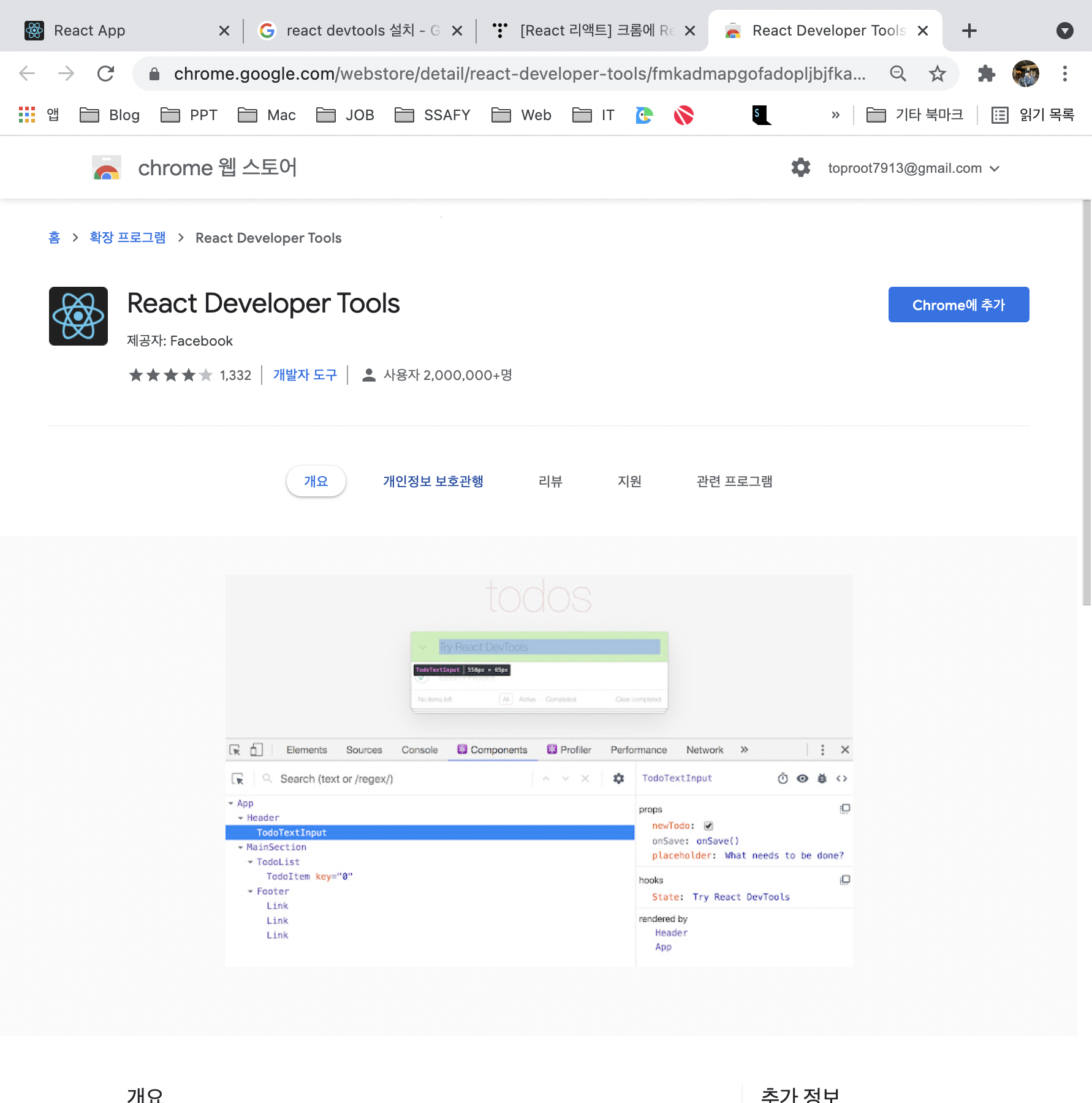Open the Mac bookmark folder

[x=267, y=115]
